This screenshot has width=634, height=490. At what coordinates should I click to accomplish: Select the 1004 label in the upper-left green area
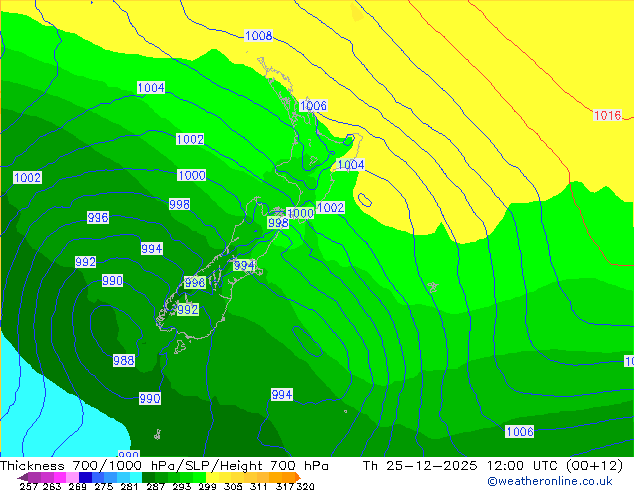point(151,88)
